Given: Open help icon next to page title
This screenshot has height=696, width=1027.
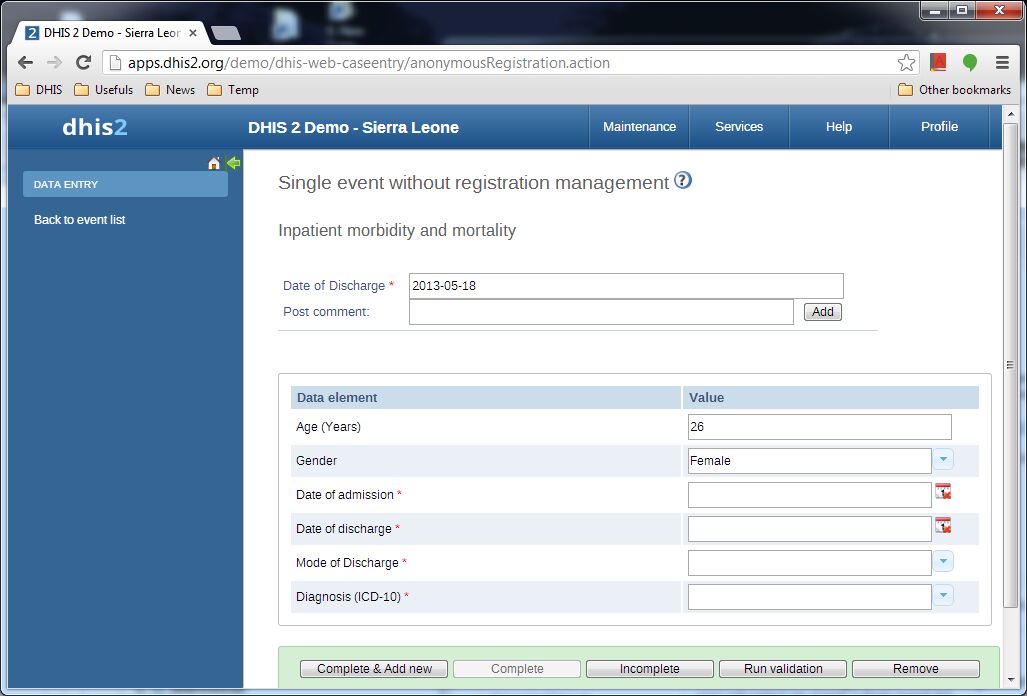Looking at the screenshot, I should (x=682, y=180).
